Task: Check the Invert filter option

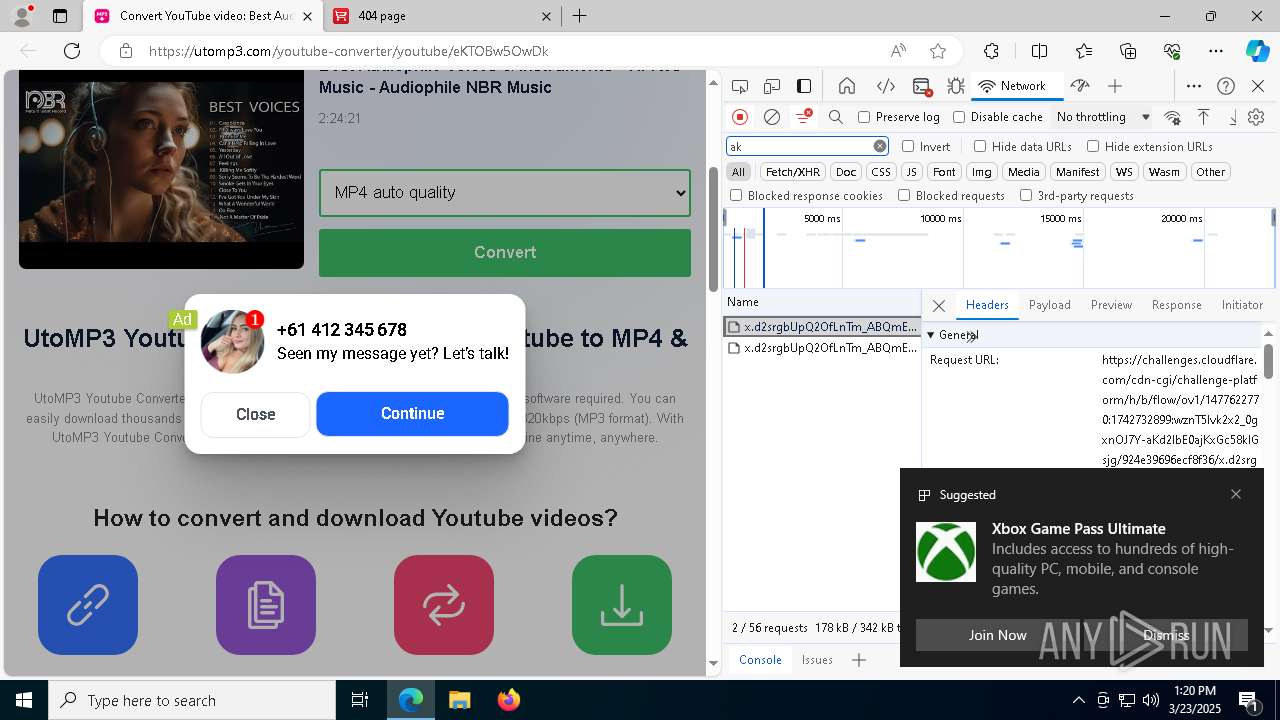Action: pyautogui.click(x=908, y=146)
